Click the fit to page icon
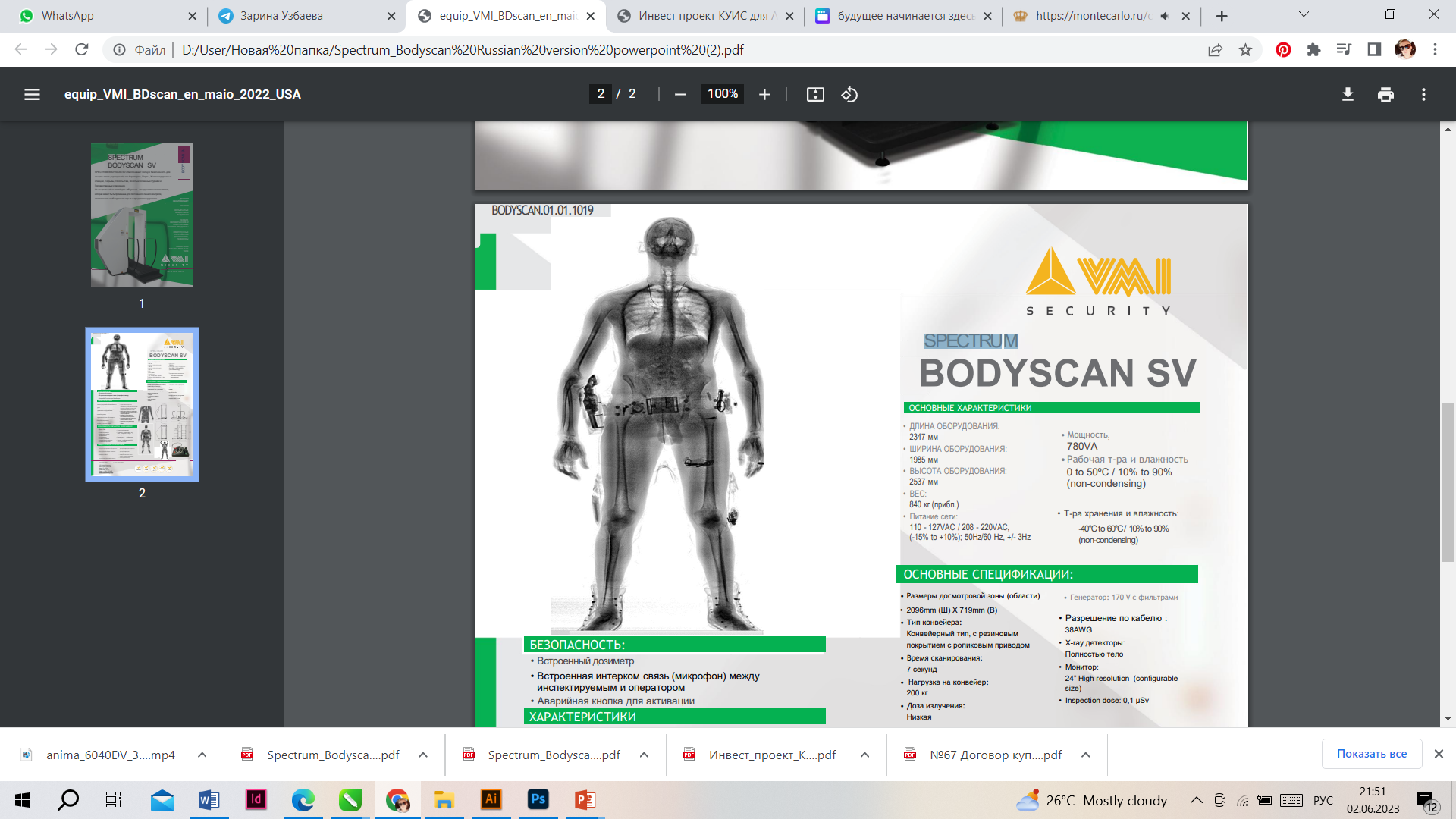The width and height of the screenshot is (1456, 819). click(x=815, y=94)
